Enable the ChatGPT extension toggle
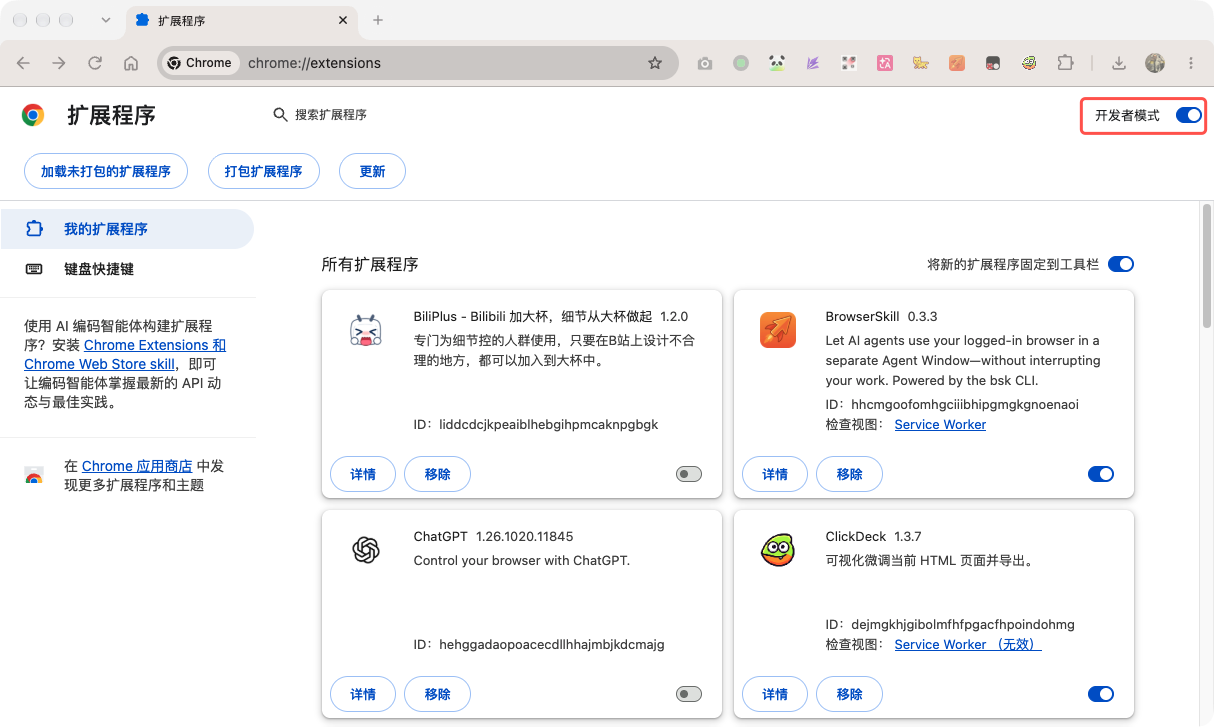The image size is (1214, 727). point(689,694)
